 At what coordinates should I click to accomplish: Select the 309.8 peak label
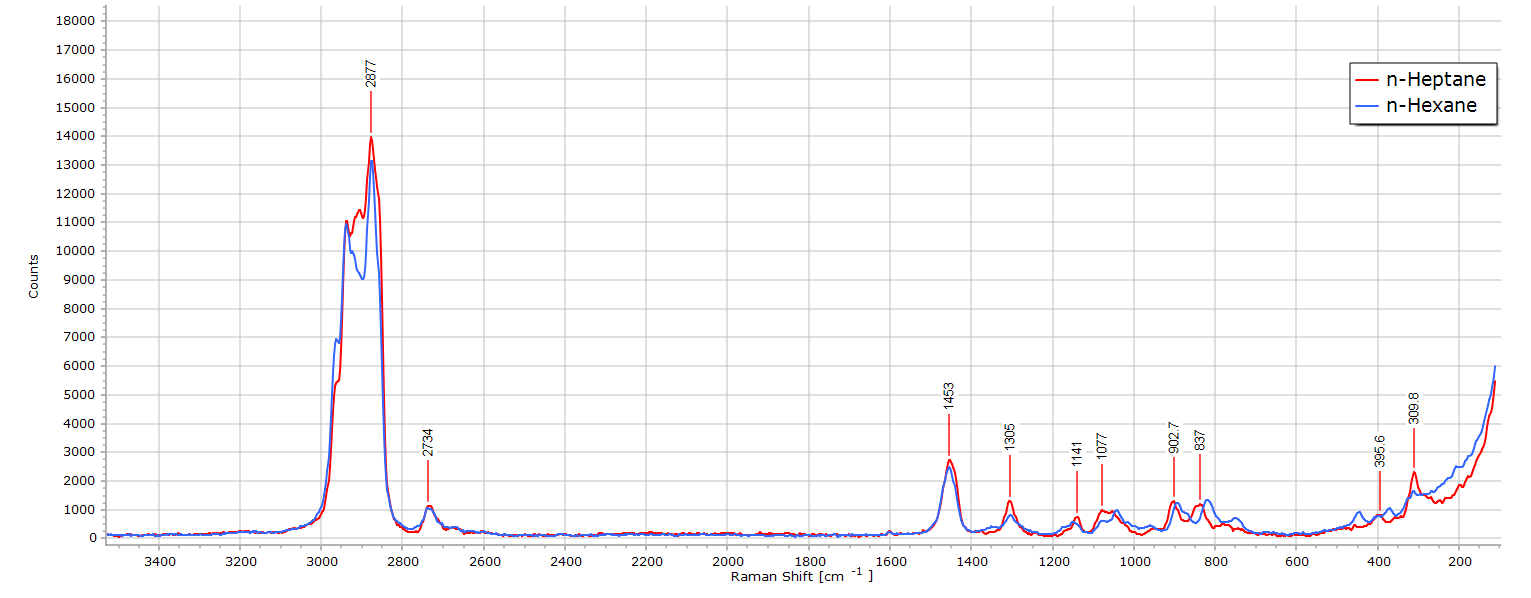click(1414, 409)
